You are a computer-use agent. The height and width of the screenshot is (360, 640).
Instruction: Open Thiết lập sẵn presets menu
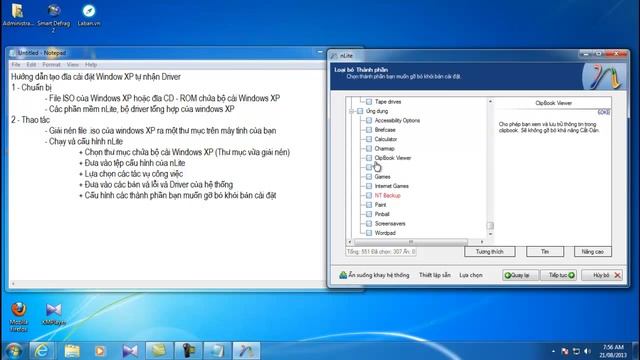435,275
